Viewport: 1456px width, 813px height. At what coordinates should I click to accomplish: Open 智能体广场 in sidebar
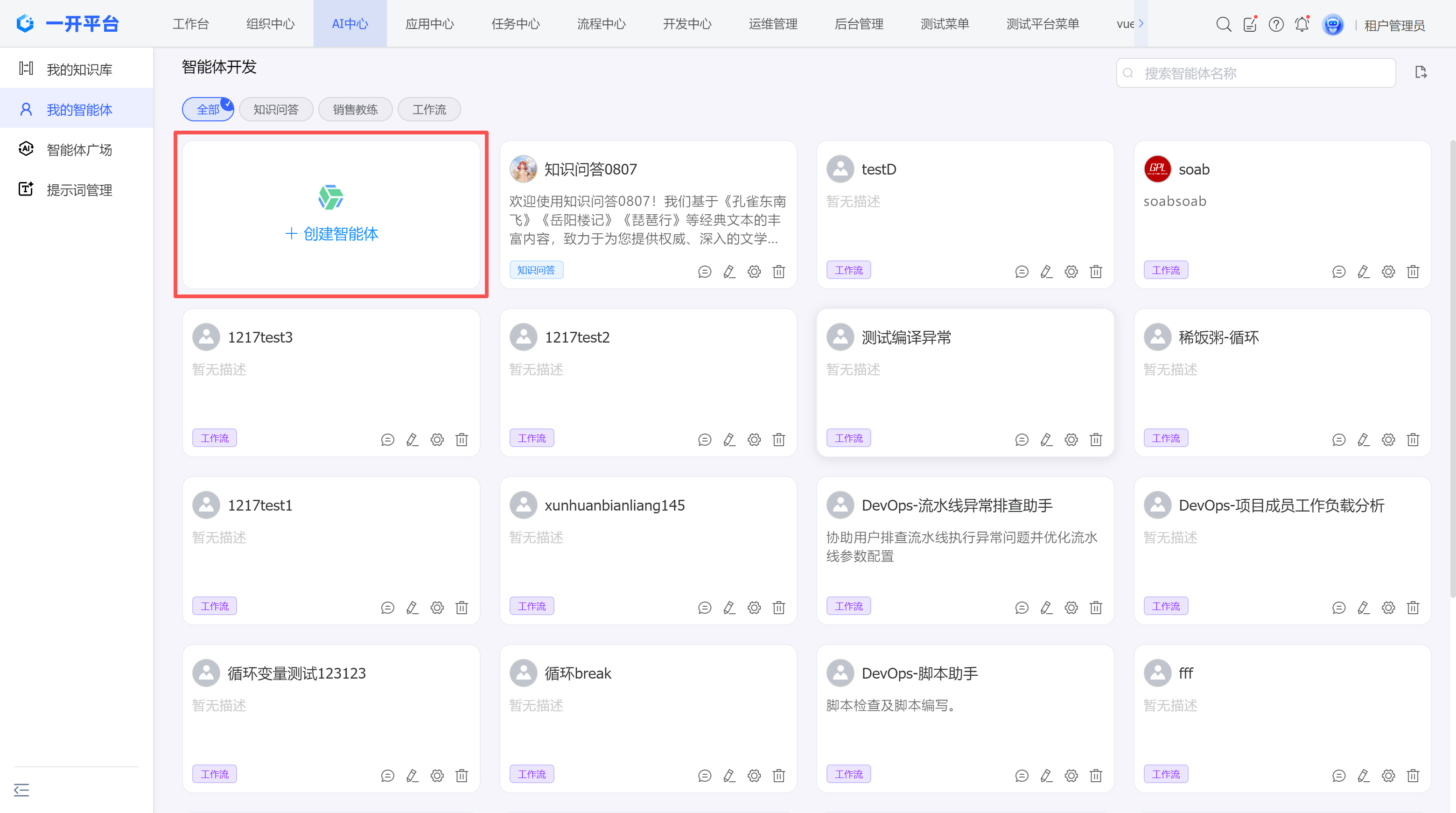point(79,150)
